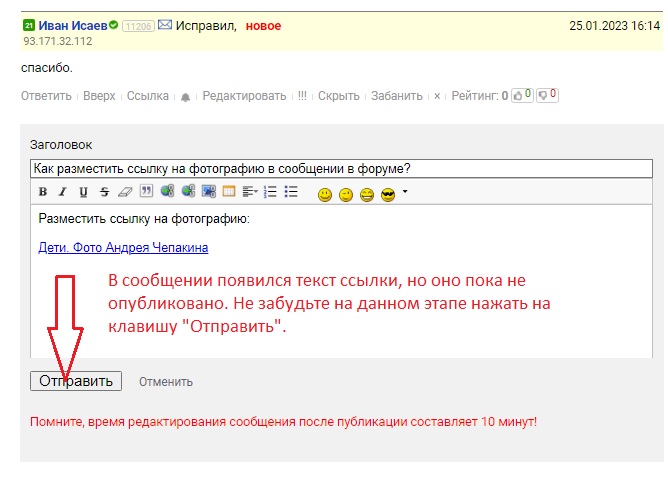The width and height of the screenshot is (668, 480).
Task: Click the 11206 badge after the username
Action: [138, 26]
